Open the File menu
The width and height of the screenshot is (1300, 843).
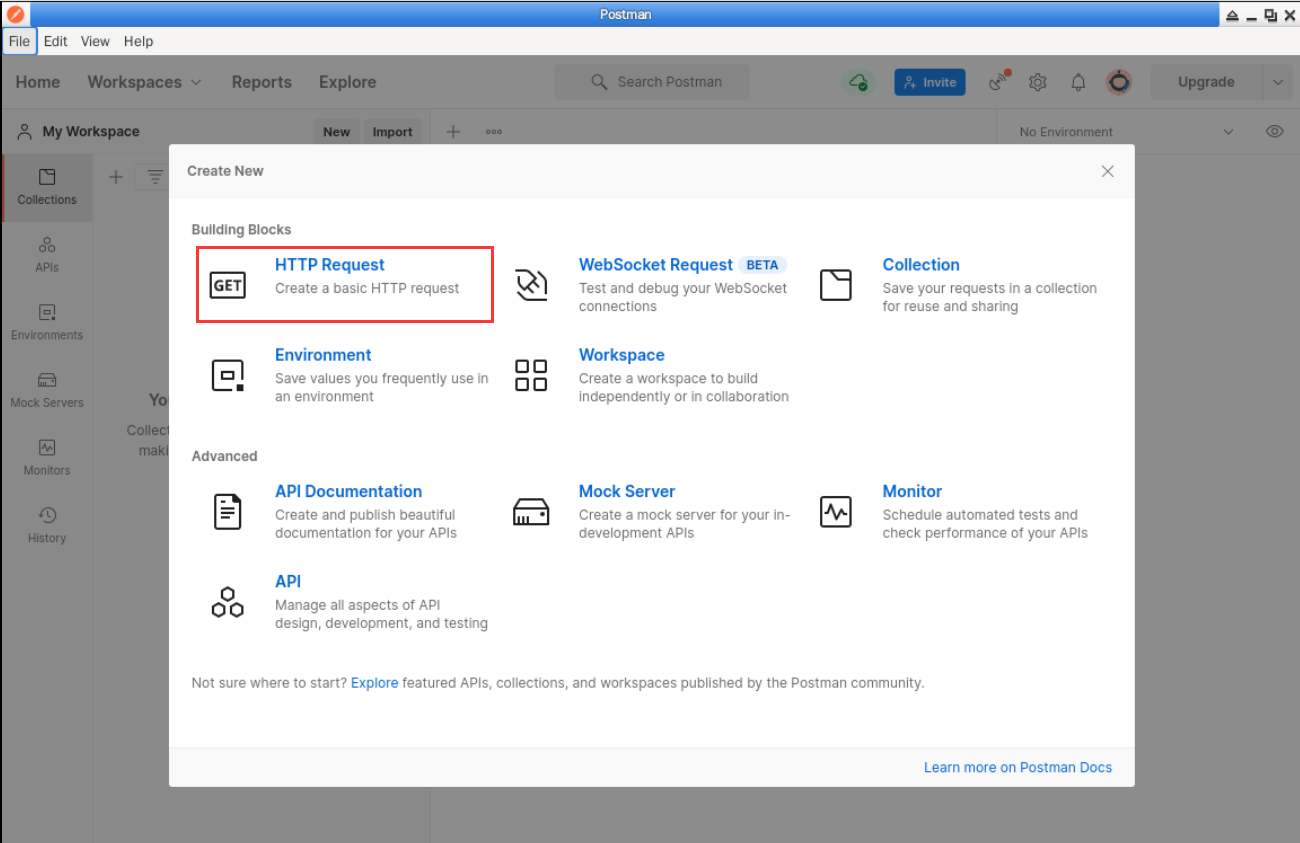(19, 41)
